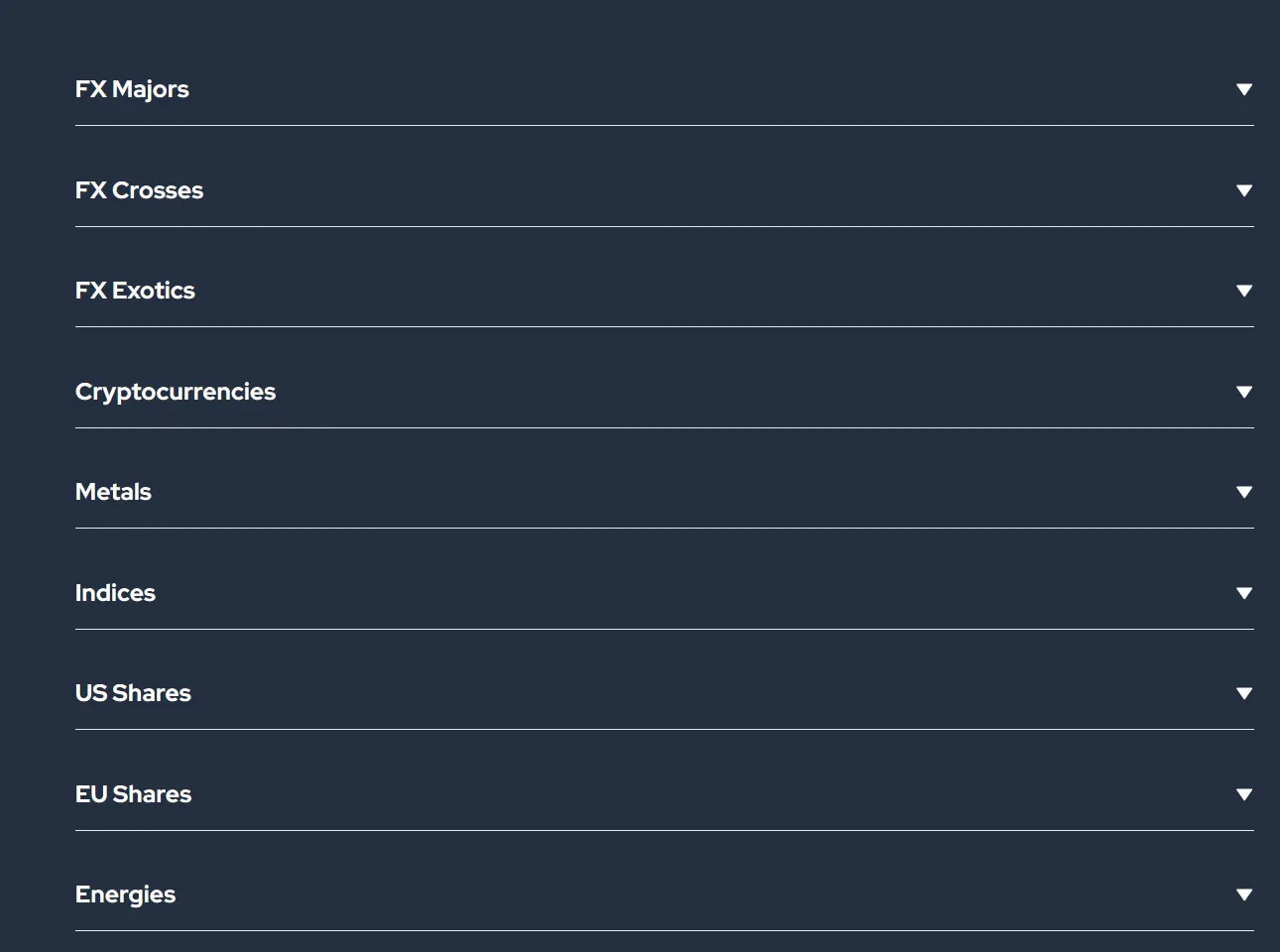
Task: Expand the FX Majors section title
Action: pos(132,89)
